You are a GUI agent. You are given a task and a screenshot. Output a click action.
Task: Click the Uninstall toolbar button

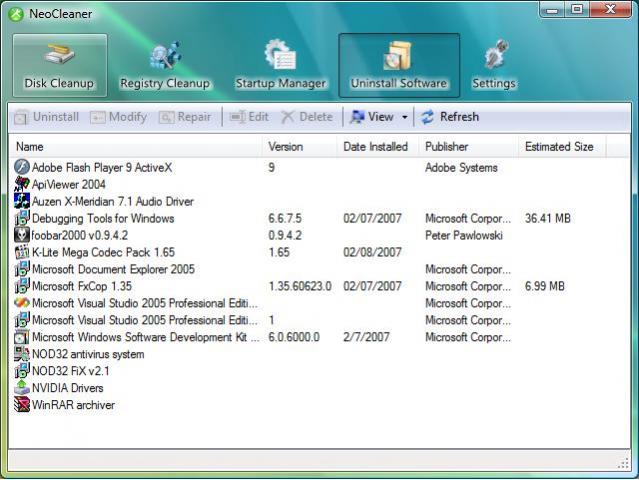(46, 117)
